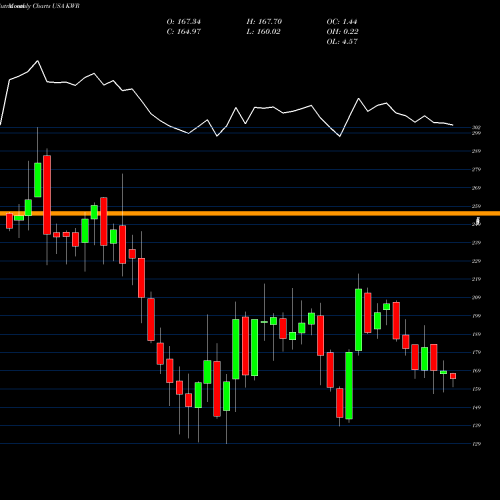
Task: Click the OC: 1.44 reading
Action: click(342, 22)
